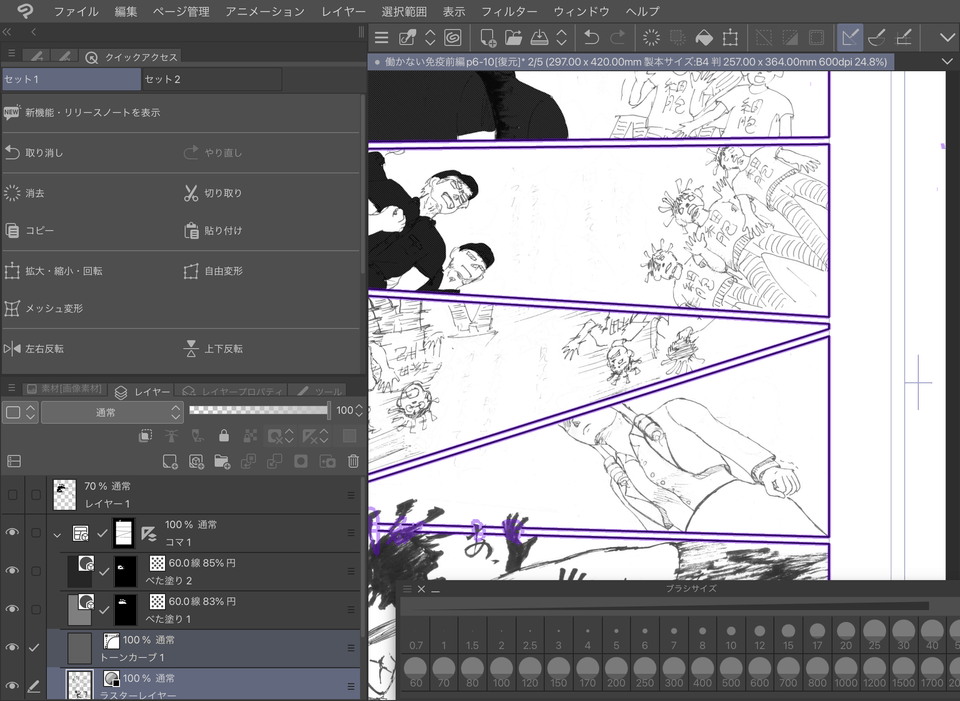Click the deselect icon in command bar
The image size is (960, 701).
pos(764,38)
